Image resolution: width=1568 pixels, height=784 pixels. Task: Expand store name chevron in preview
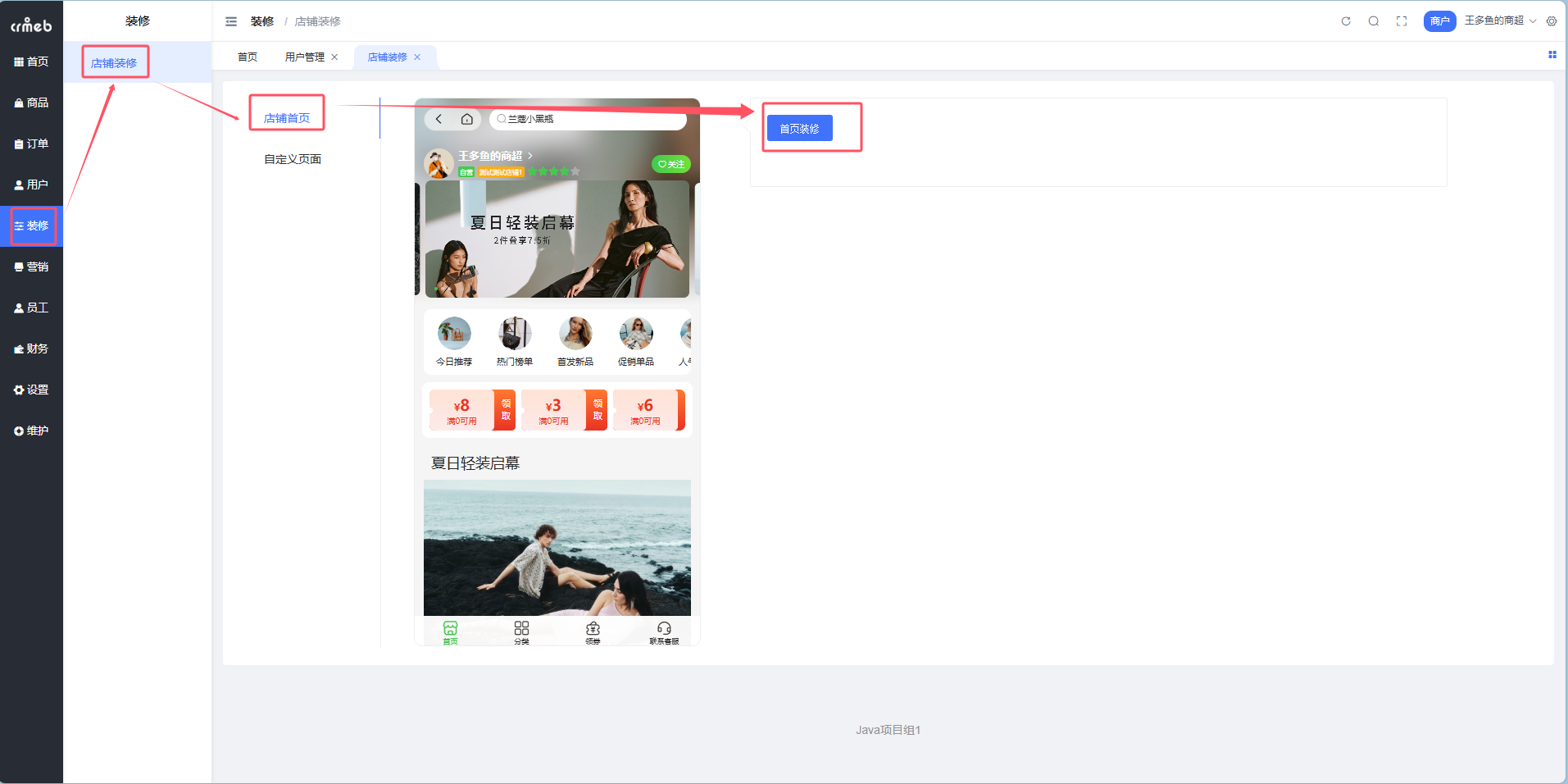530,155
